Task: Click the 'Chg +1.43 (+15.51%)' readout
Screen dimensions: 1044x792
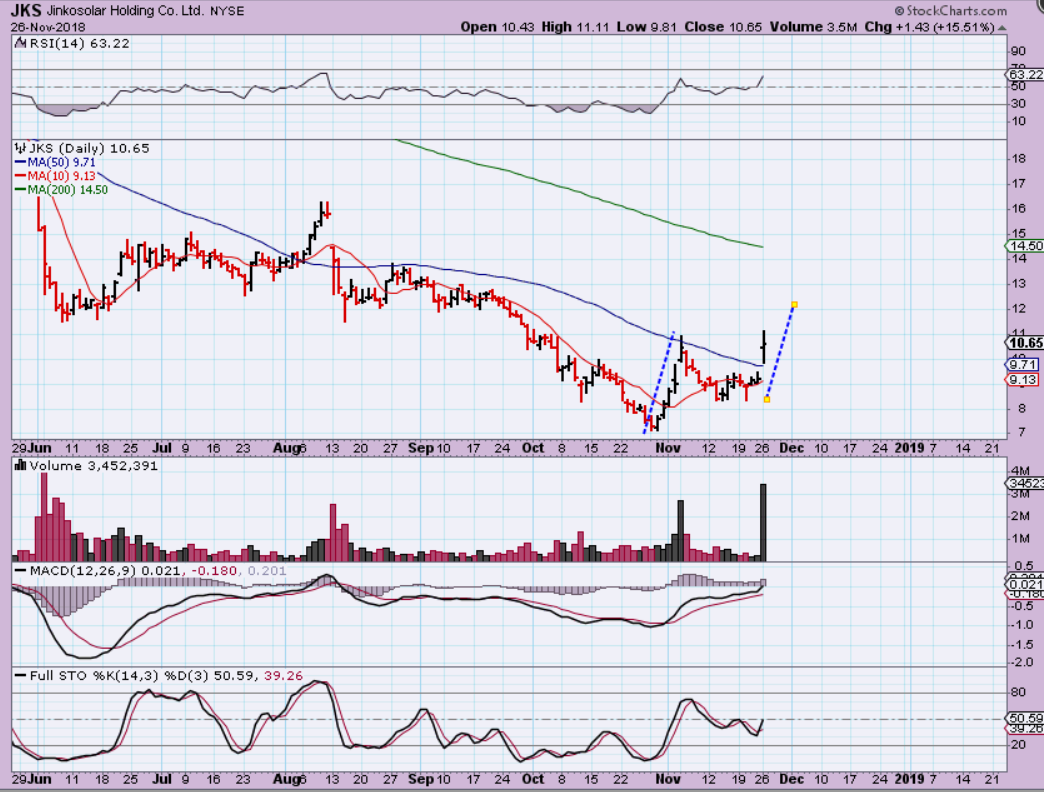Action: (x=929, y=27)
